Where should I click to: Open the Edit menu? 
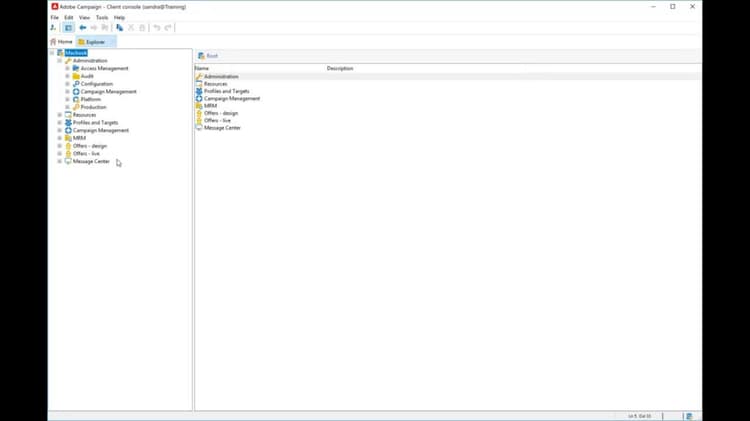[x=69, y=17]
